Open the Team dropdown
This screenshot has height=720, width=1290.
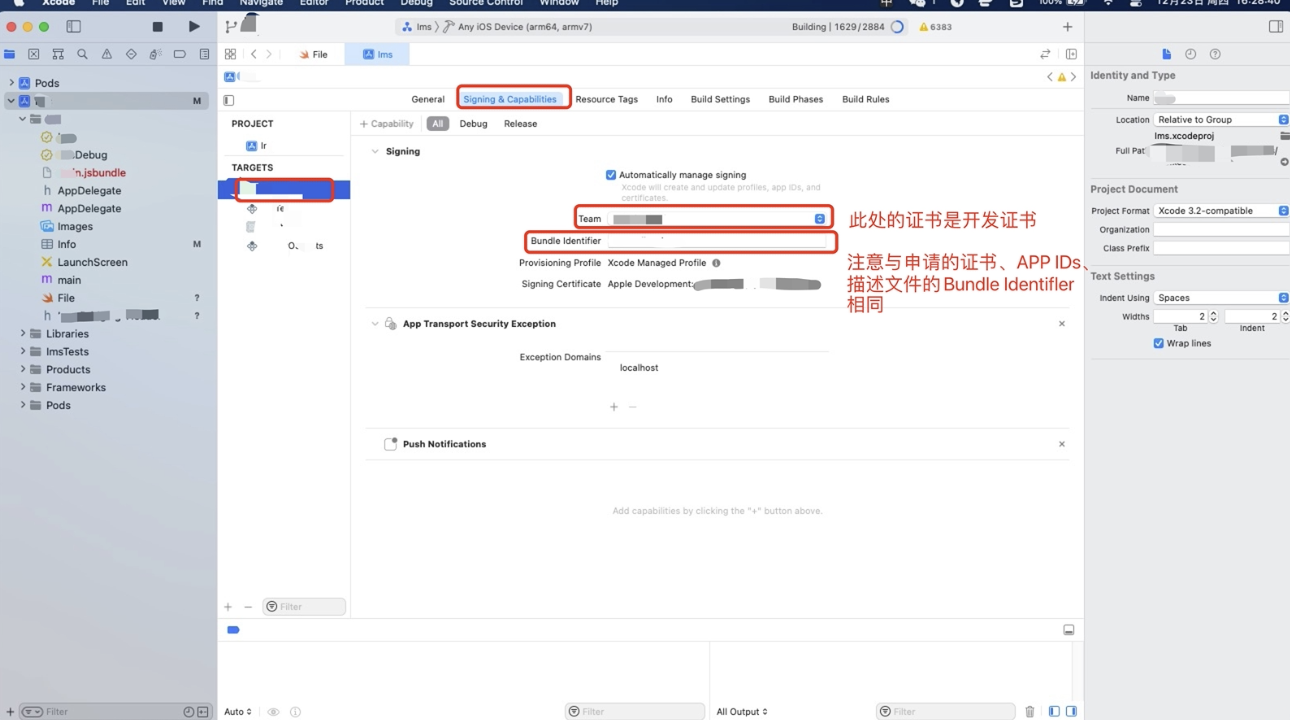pos(717,218)
